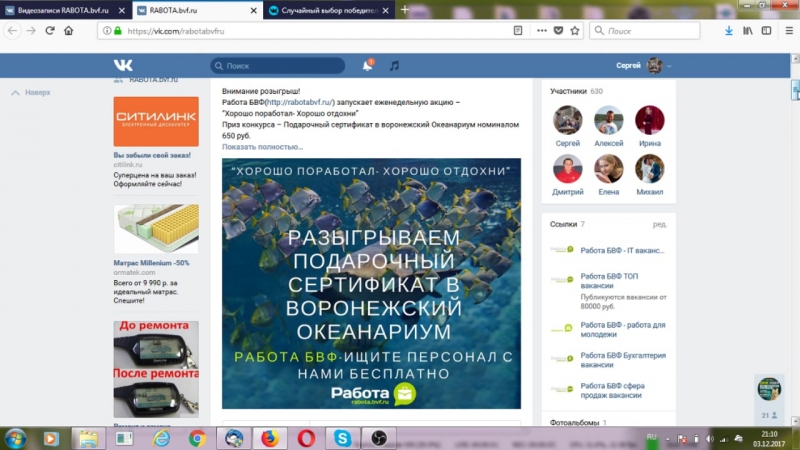The image size is (800, 450).
Task: Save page to Pocket
Action: [x=559, y=31]
